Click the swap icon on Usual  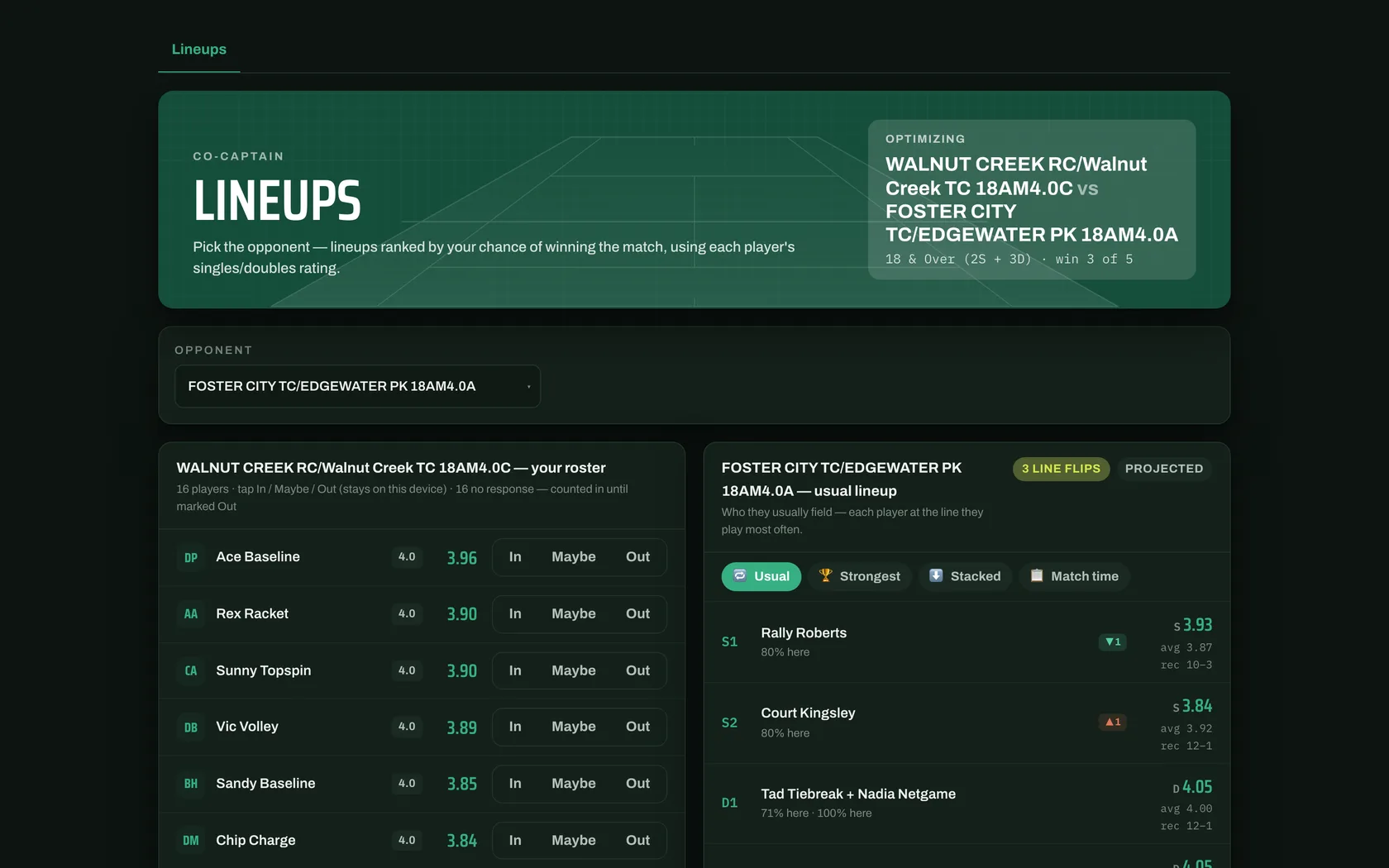point(740,575)
